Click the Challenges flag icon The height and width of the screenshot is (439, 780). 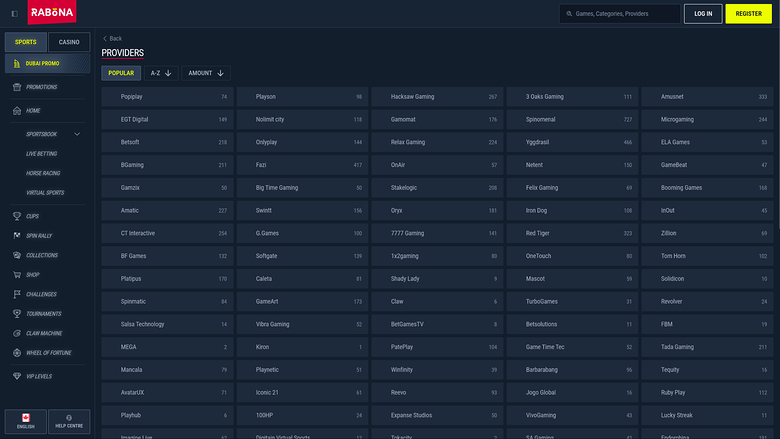pyautogui.click(x=17, y=294)
